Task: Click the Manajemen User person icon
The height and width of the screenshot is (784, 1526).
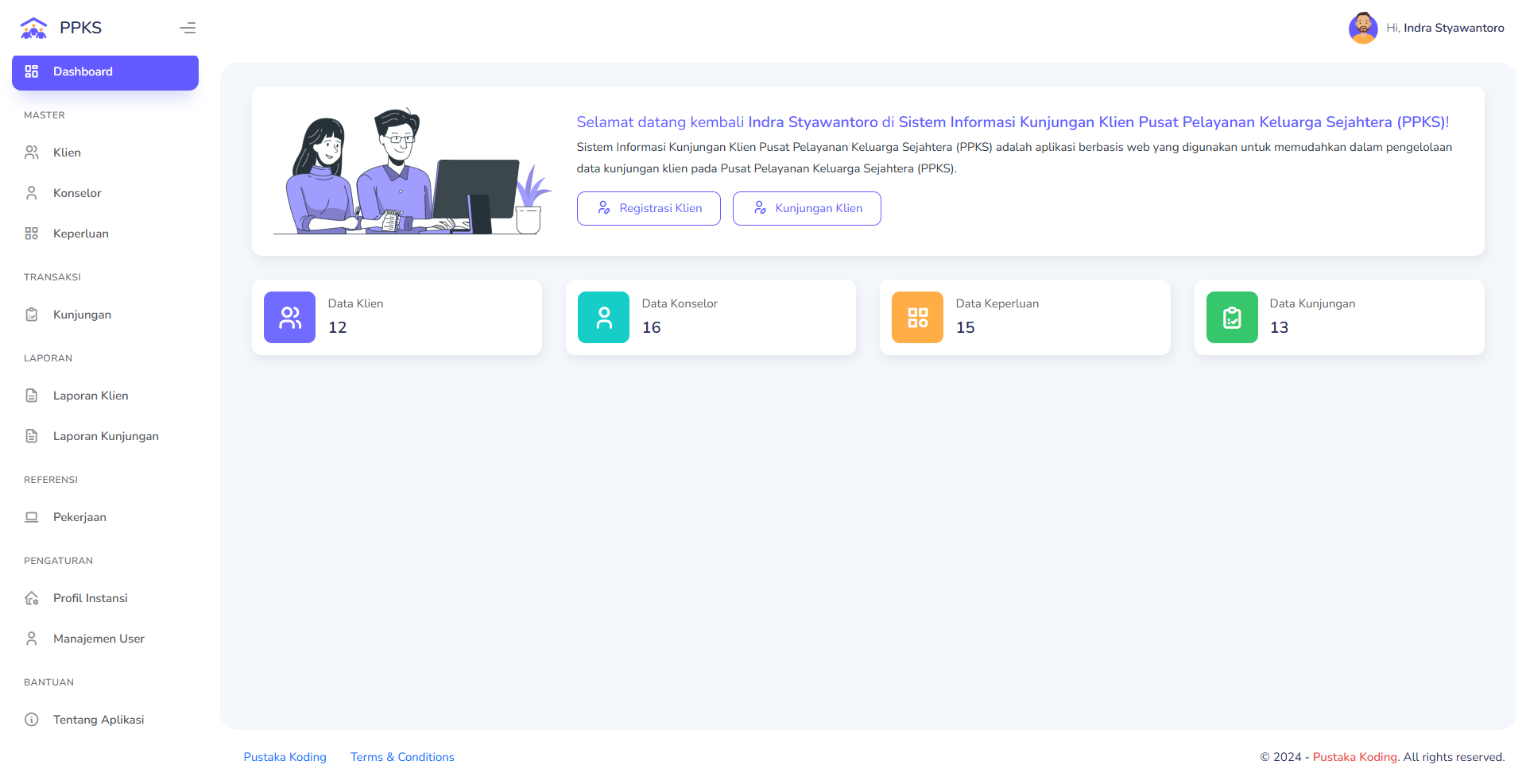Action: (x=32, y=639)
